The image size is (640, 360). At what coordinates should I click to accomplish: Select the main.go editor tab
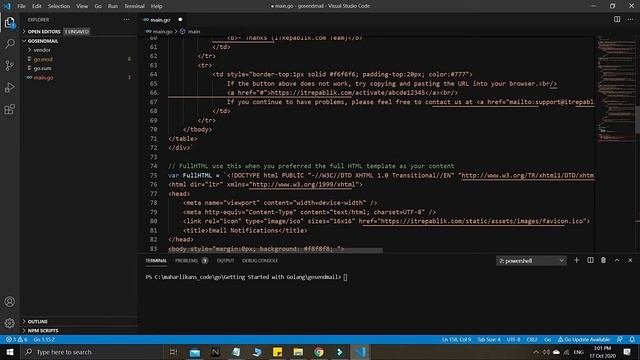(x=162, y=20)
